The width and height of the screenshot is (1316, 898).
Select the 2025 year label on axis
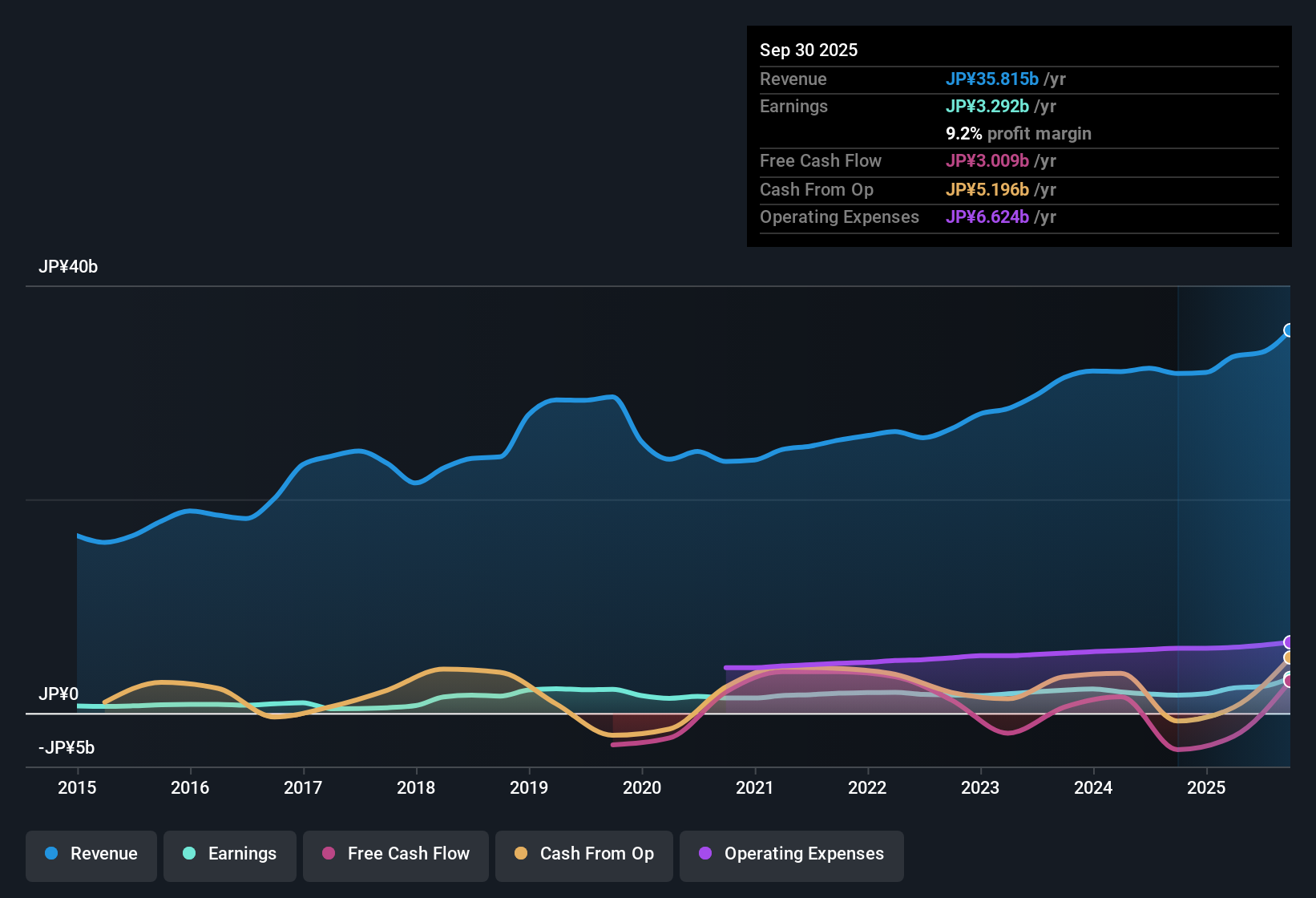(x=1207, y=788)
